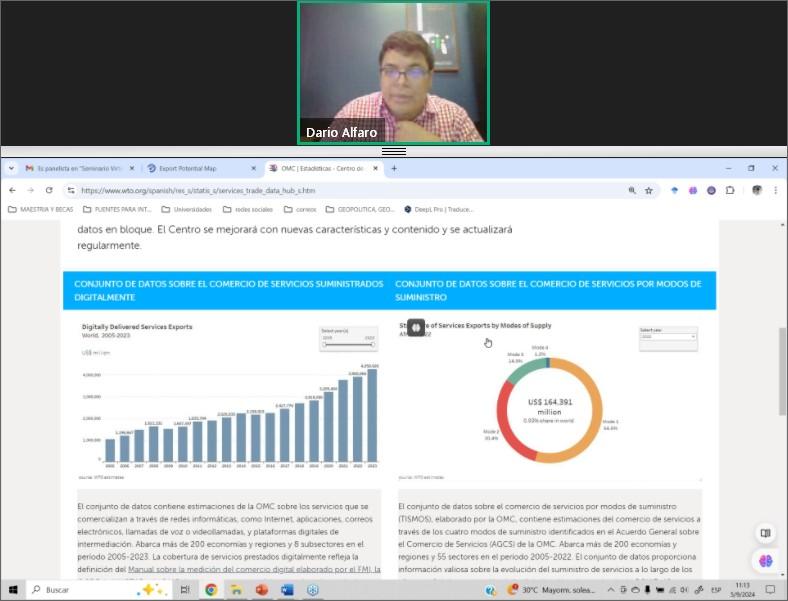Bookmark this page with the star icon
The image size is (788, 601).
point(648,190)
